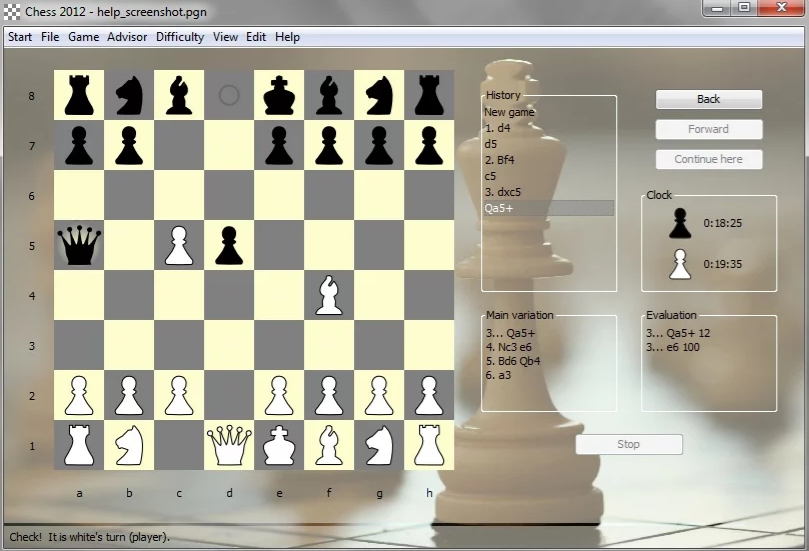Click the black pawn on d5
Viewport: 809px width, 551px height.
coord(229,246)
